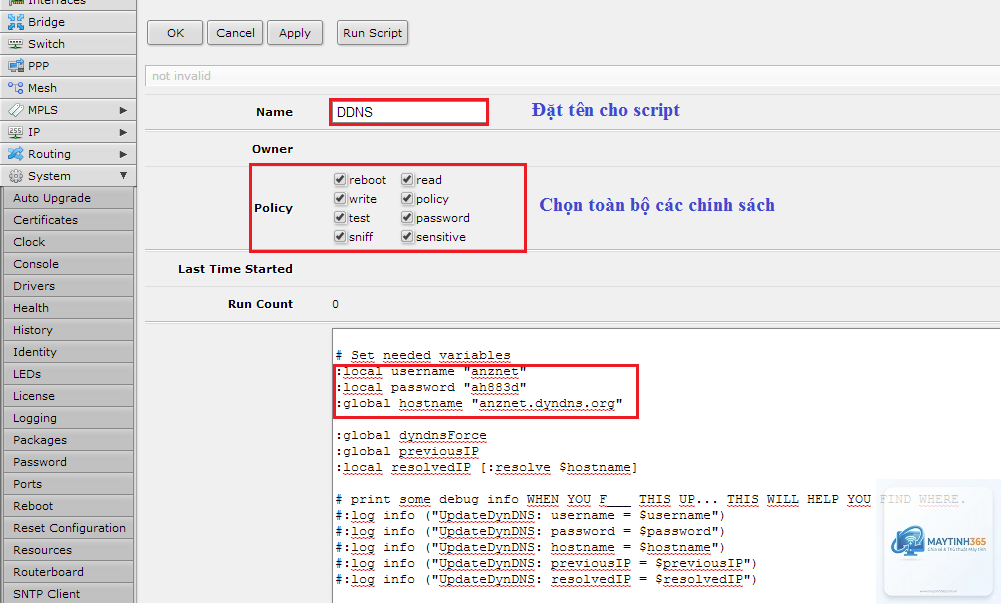Open Certificates under System

pyautogui.click(x=68, y=220)
